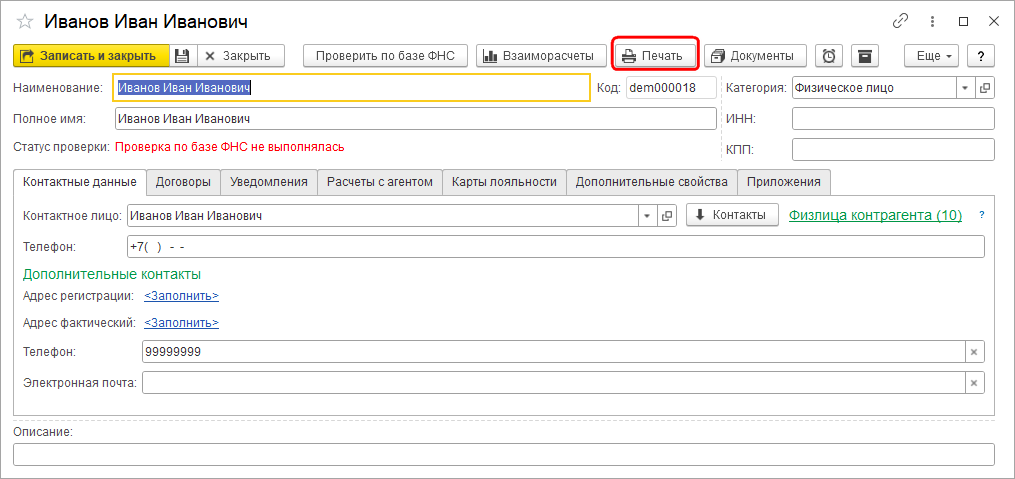Focus the Электронная почта input

(554, 383)
